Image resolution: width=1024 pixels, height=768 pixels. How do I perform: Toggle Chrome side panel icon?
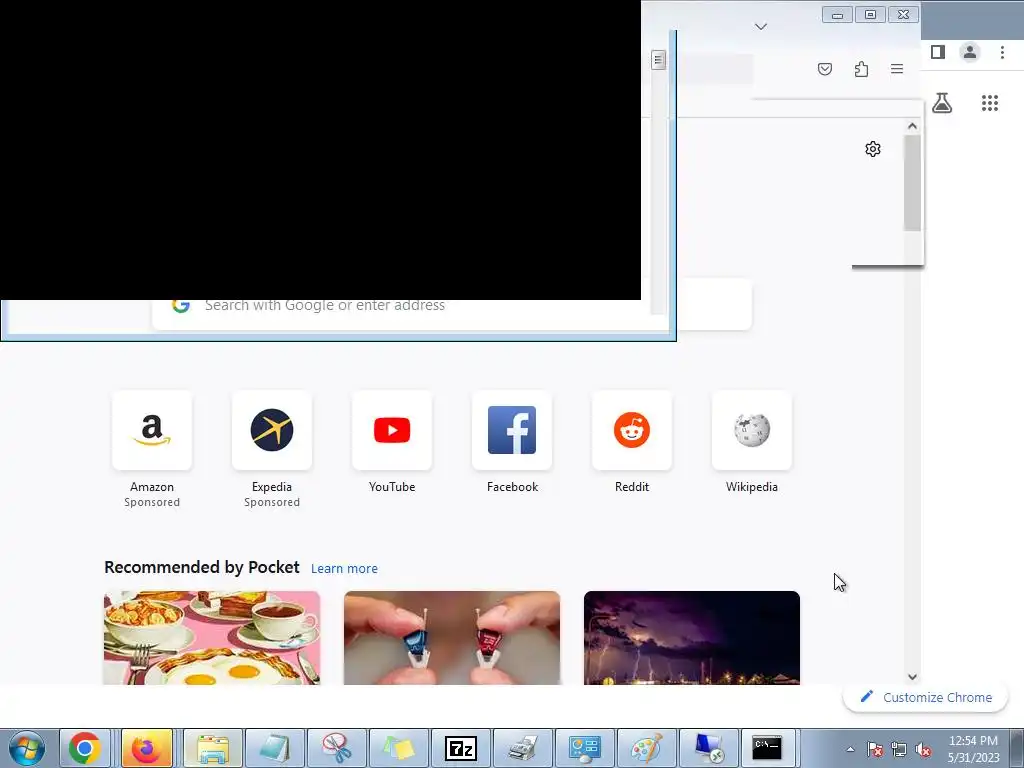click(938, 52)
